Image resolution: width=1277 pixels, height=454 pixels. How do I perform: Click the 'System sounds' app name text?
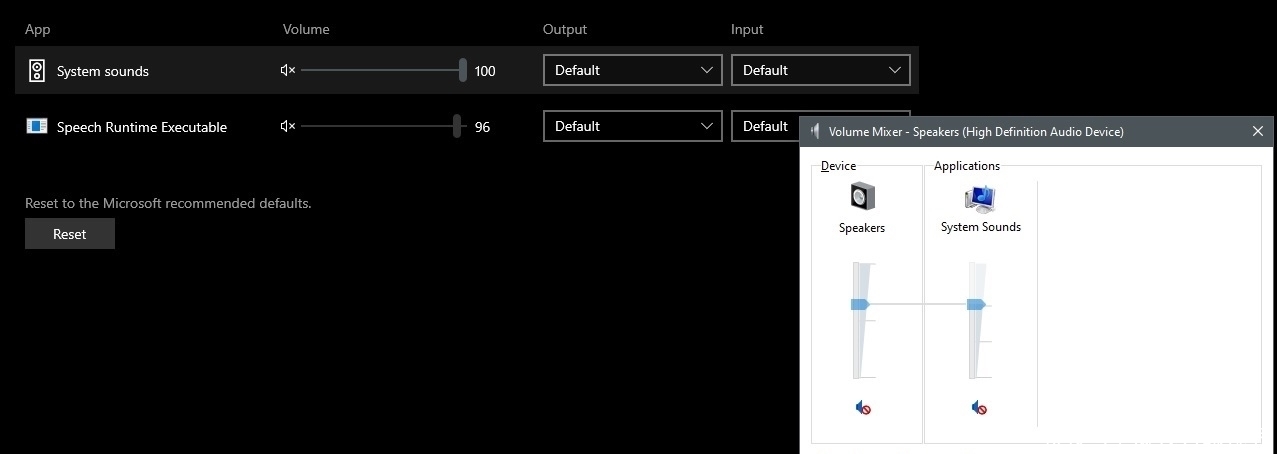[103, 71]
